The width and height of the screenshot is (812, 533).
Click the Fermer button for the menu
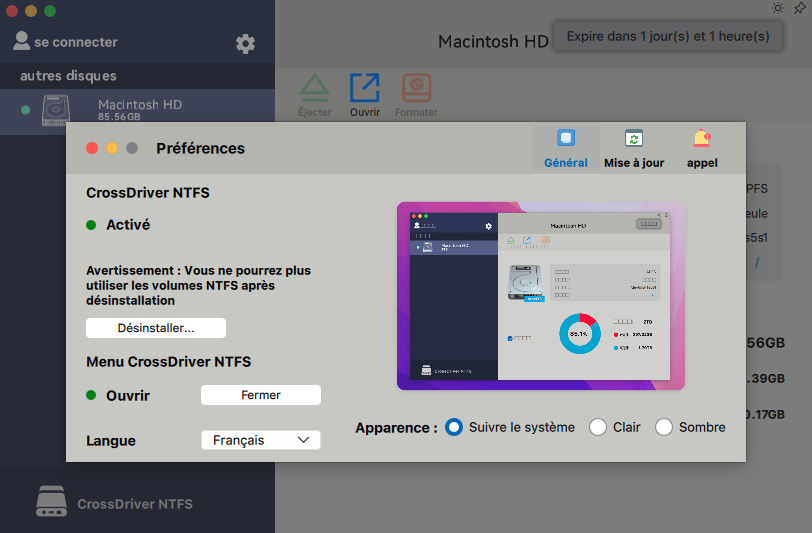(261, 395)
